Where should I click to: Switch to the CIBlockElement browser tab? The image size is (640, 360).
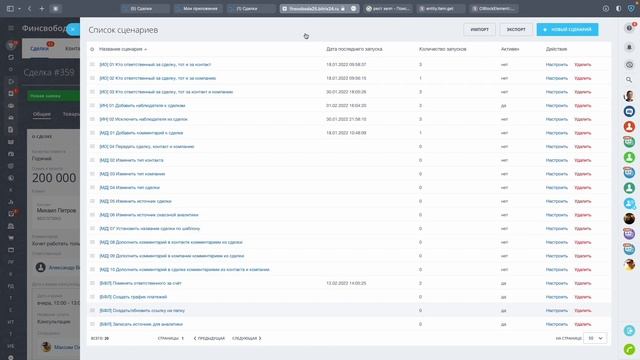(494, 8)
